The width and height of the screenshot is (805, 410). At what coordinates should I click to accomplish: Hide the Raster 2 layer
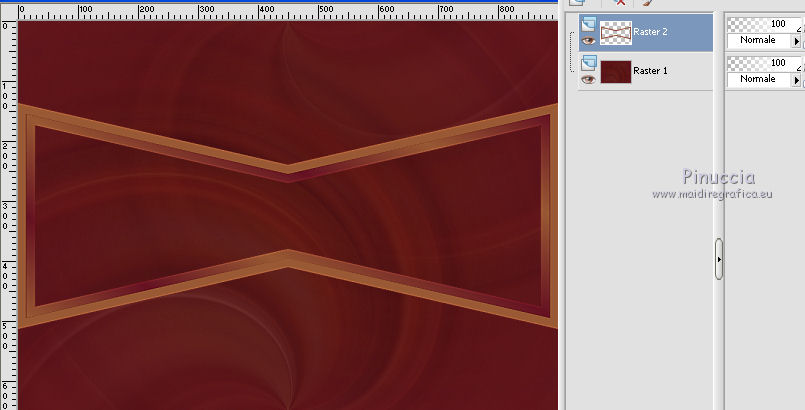click(588, 41)
